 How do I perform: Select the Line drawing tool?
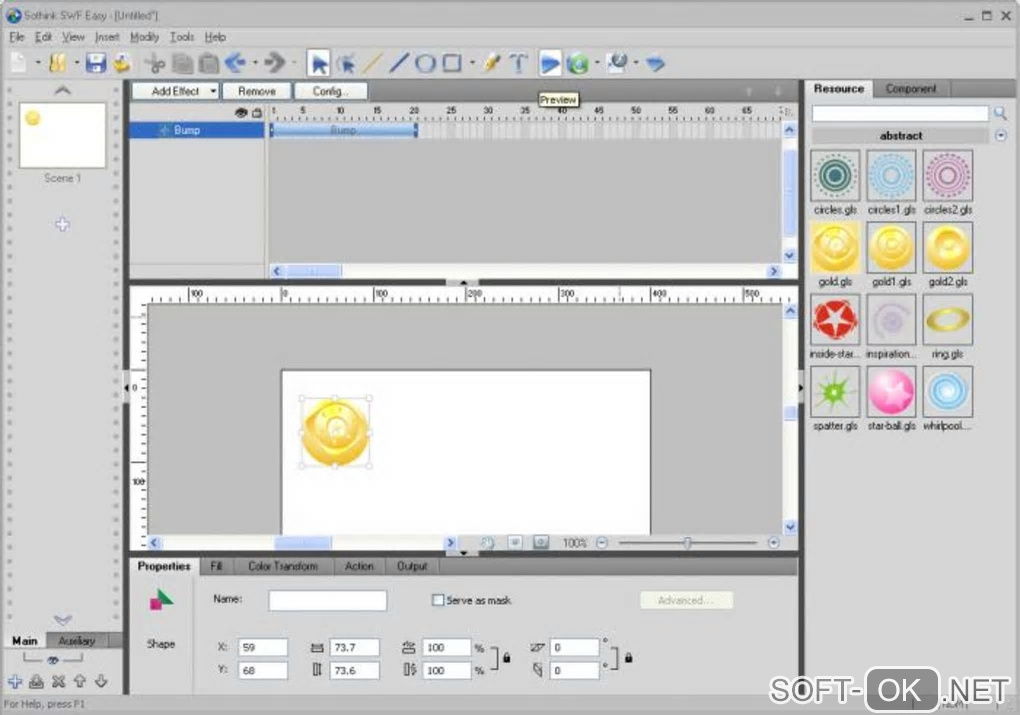(398, 64)
